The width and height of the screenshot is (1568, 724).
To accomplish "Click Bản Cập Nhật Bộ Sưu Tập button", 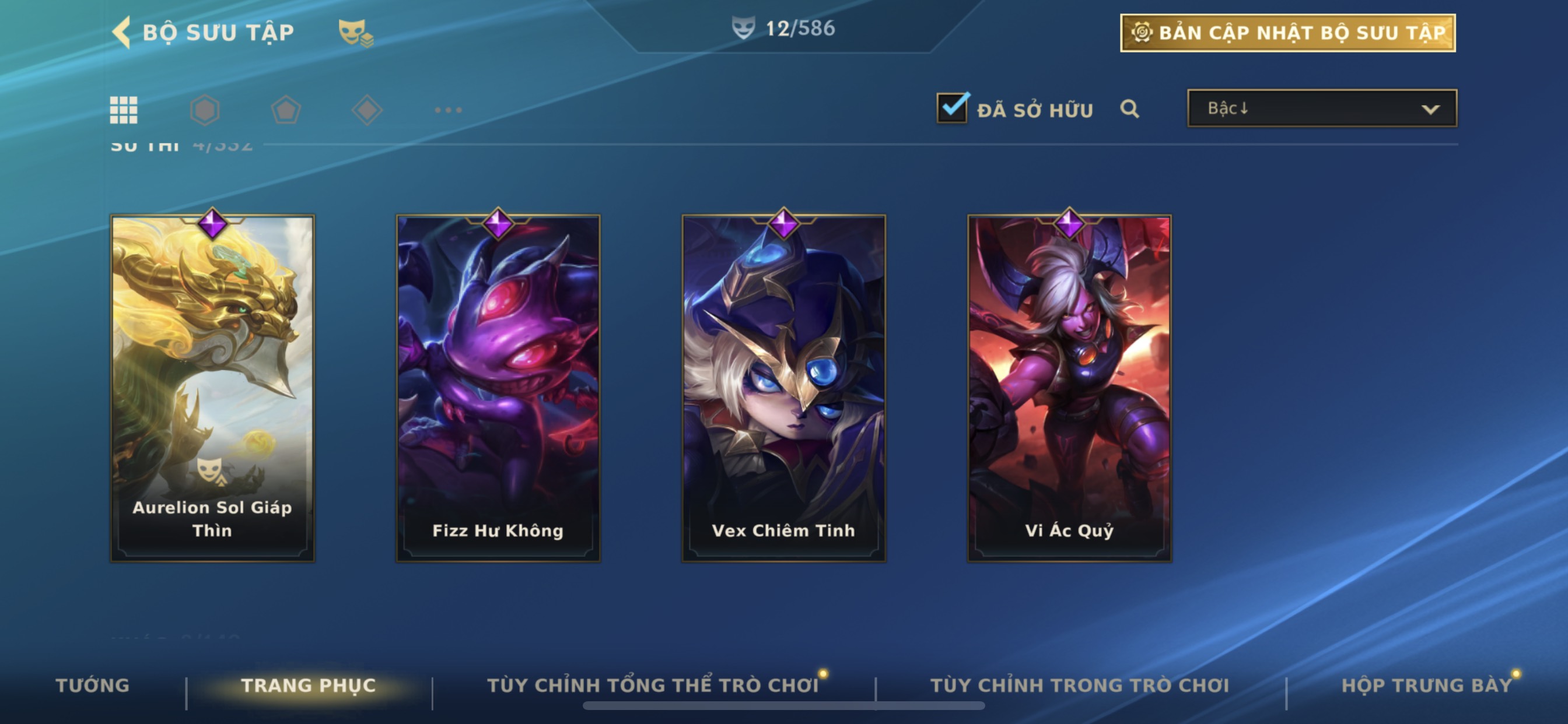I will 1288,33.
